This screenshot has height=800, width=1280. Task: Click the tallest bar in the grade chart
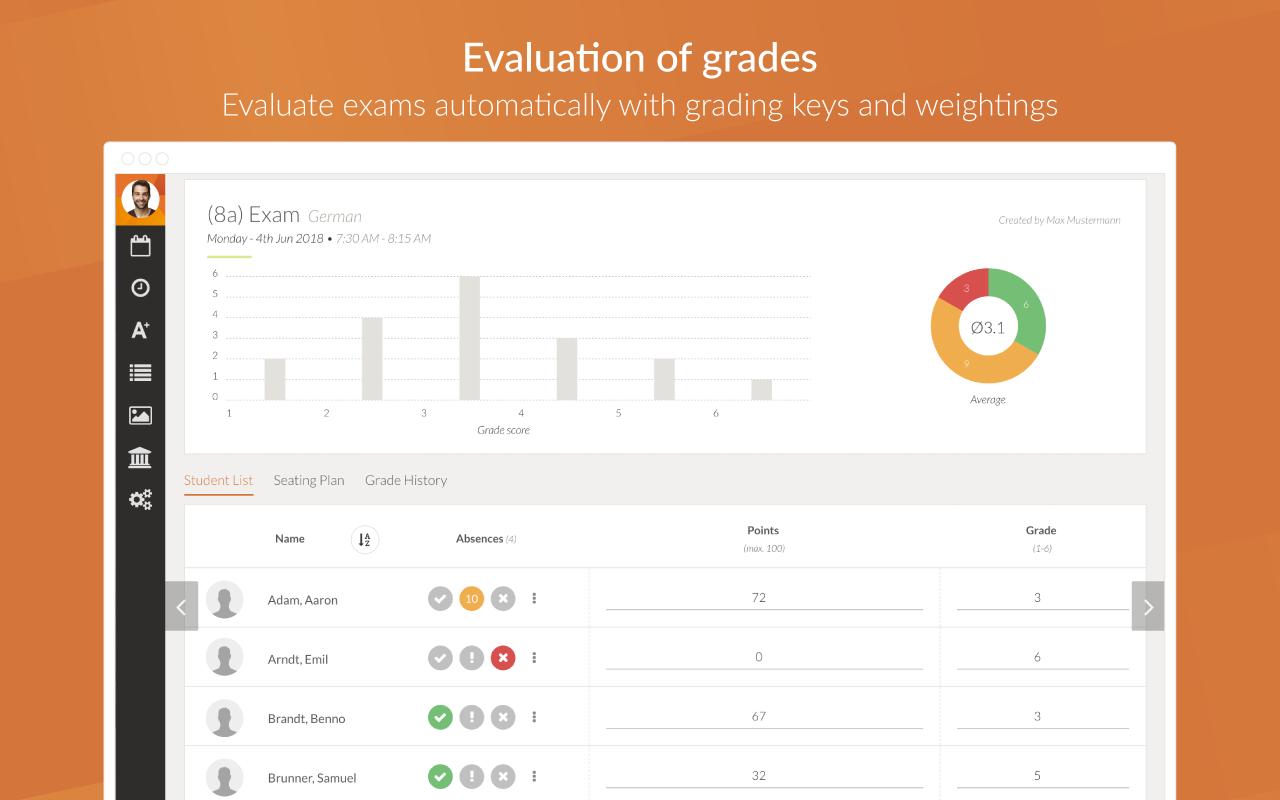(x=469, y=338)
